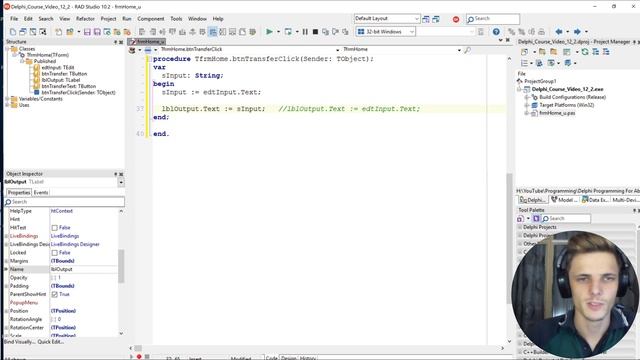
Task: Open the Tools menu
Action: 176,19
